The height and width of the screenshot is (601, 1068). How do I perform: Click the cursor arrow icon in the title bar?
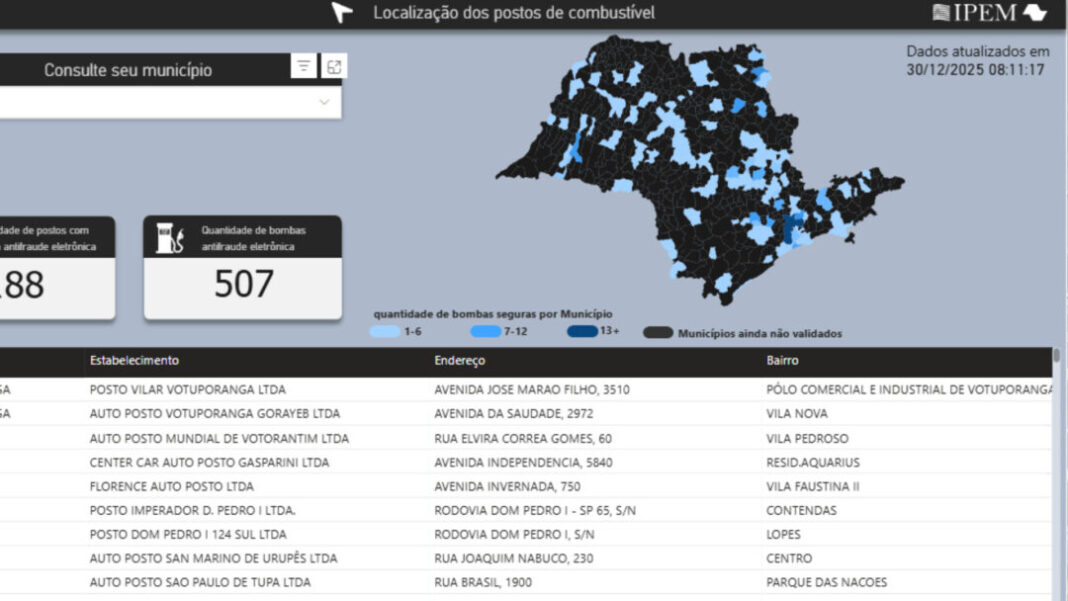coord(342,13)
